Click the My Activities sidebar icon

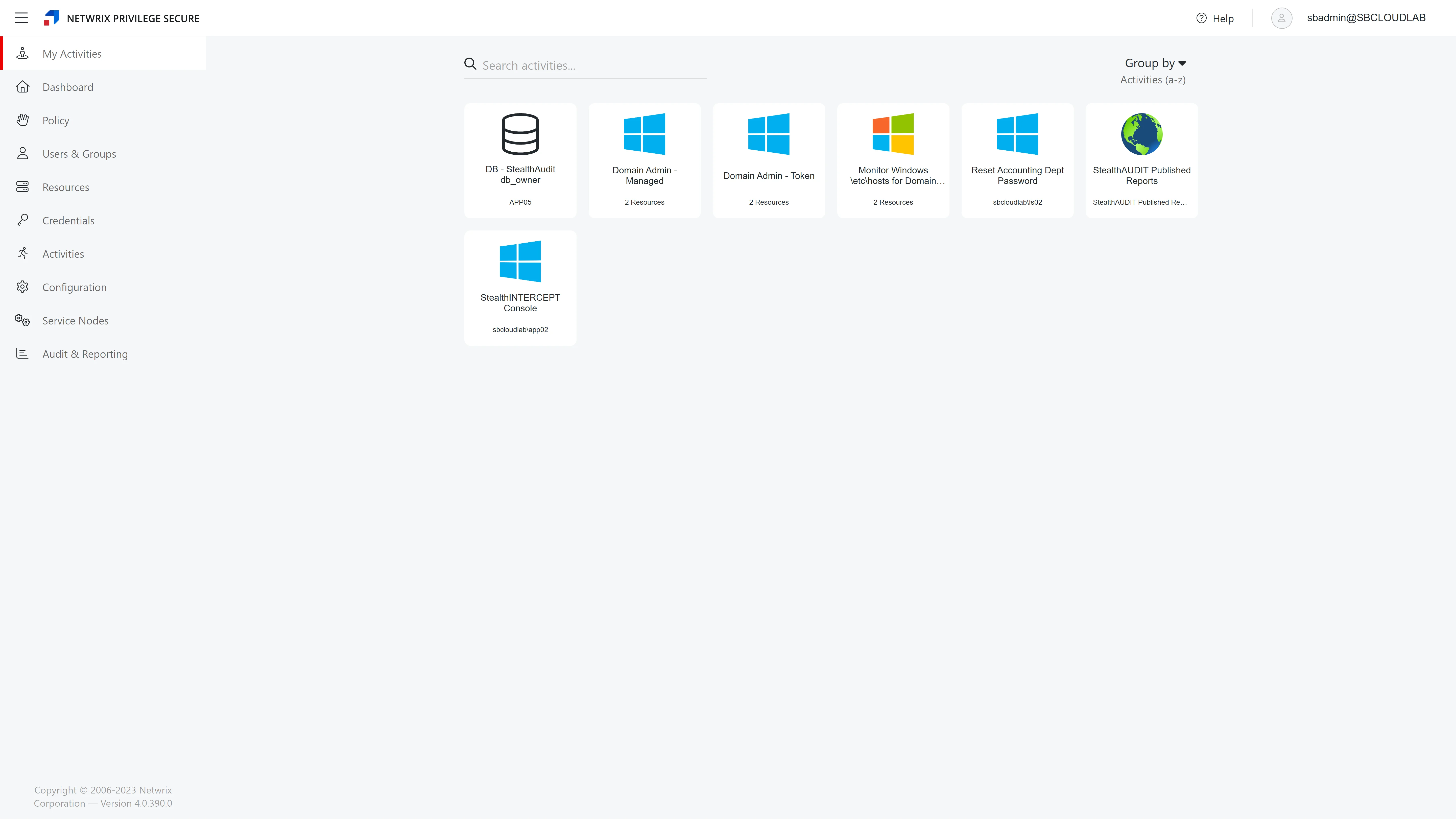(22, 53)
